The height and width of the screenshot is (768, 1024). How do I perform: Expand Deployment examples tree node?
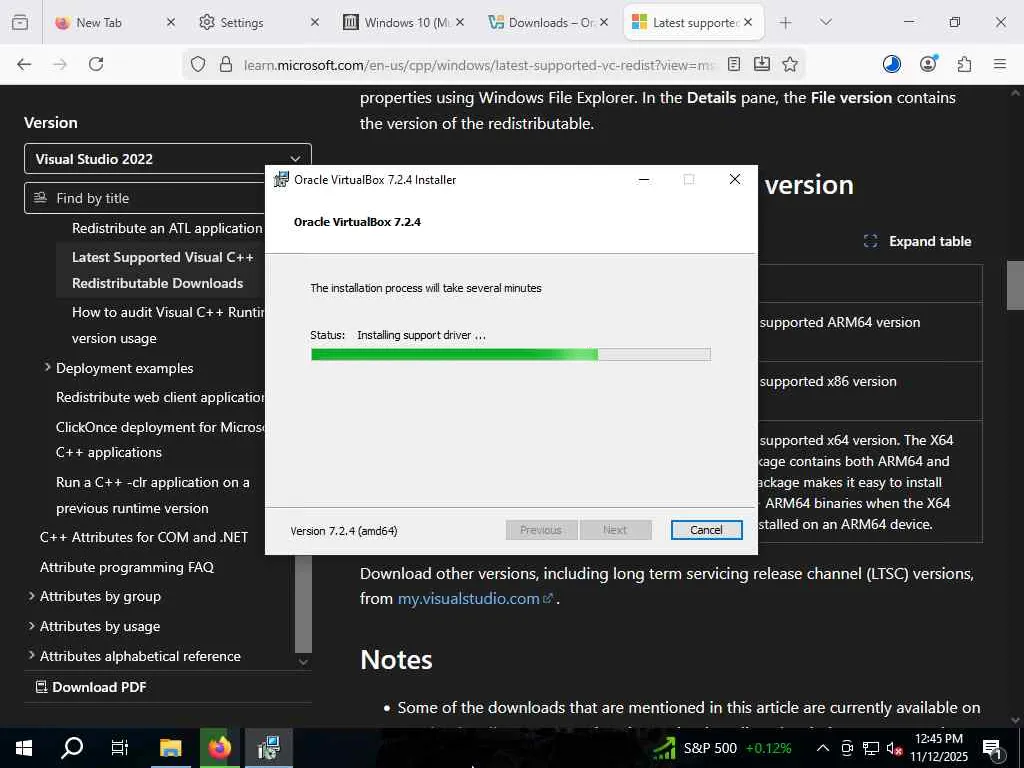[x=47, y=368]
